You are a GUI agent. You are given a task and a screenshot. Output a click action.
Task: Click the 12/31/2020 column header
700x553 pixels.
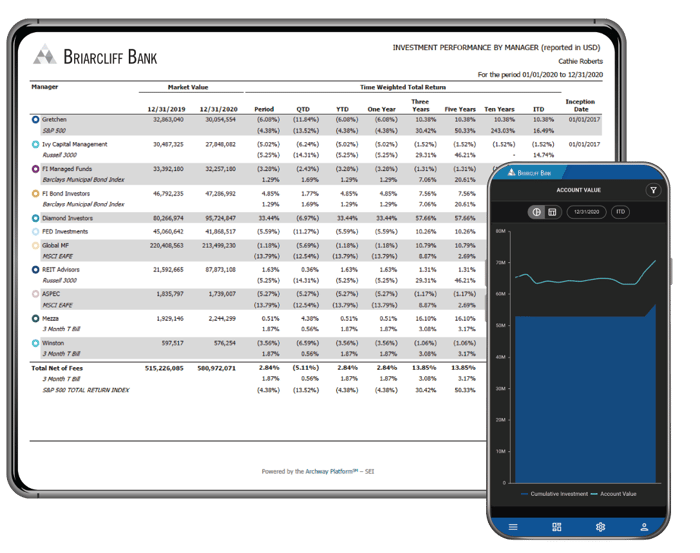(x=219, y=109)
